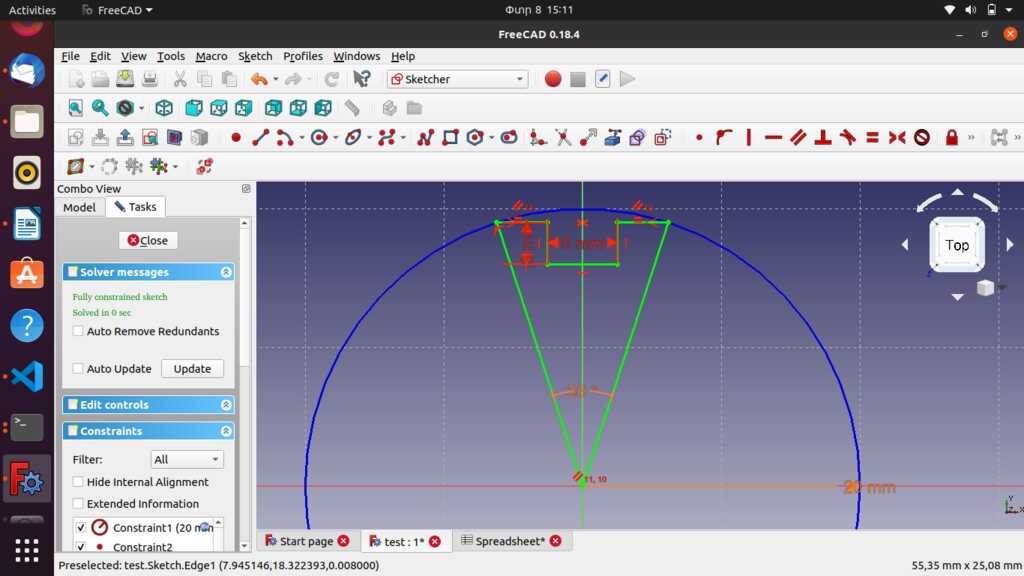
Task: Open the Macro menu
Action: pyautogui.click(x=211, y=56)
